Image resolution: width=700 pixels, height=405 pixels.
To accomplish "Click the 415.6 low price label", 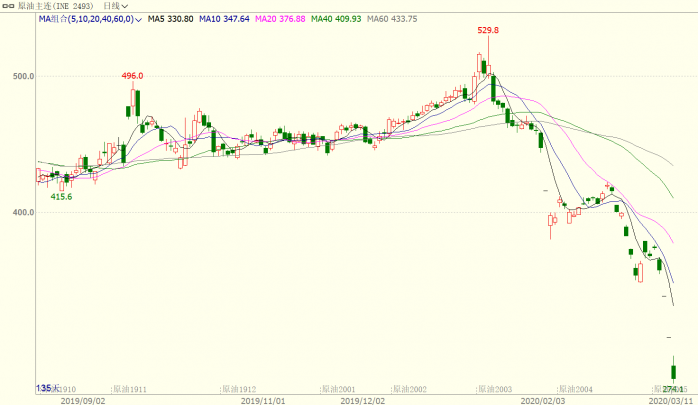I will click(61, 197).
